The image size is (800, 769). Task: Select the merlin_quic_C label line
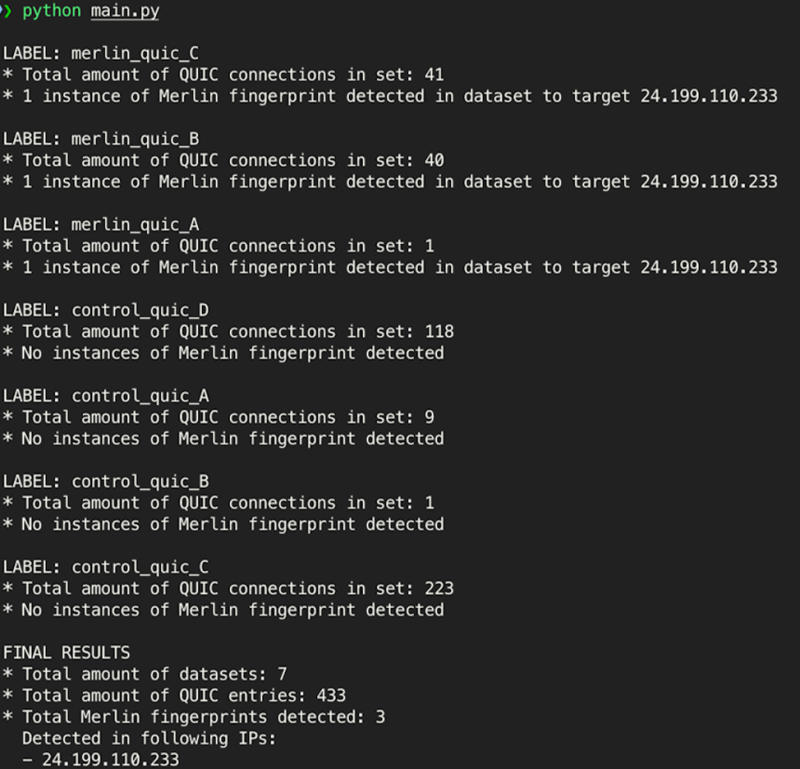(101, 53)
